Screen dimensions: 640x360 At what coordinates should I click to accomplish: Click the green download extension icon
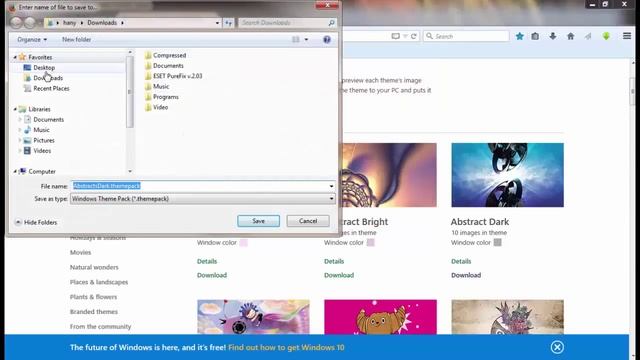click(606, 36)
